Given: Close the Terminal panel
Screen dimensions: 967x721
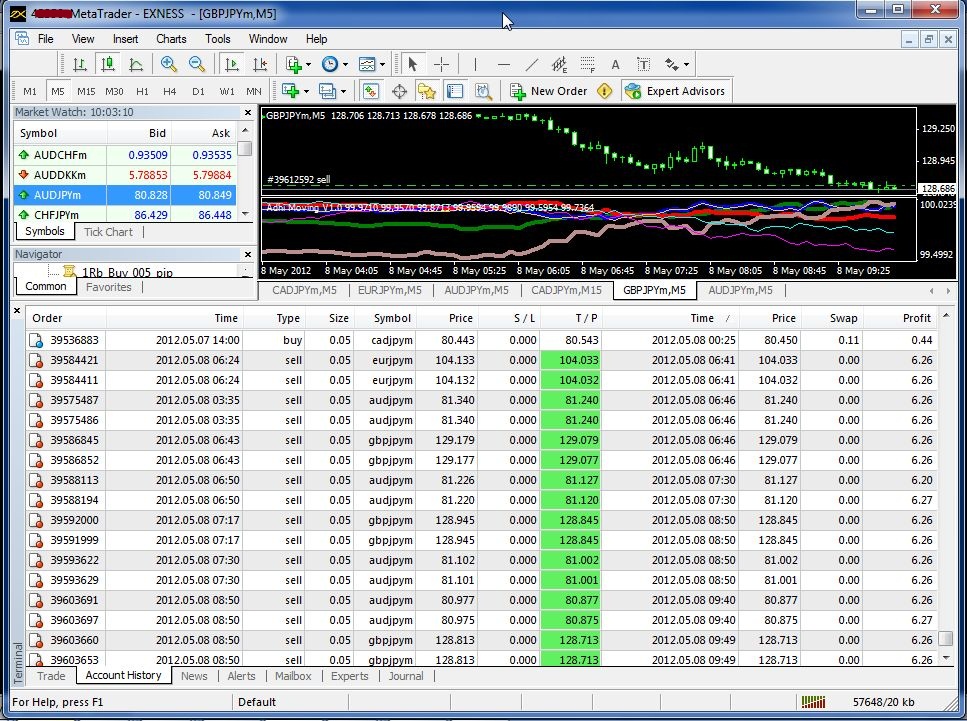Looking at the screenshot, I should pyautogui.click(x=17, y=311).
